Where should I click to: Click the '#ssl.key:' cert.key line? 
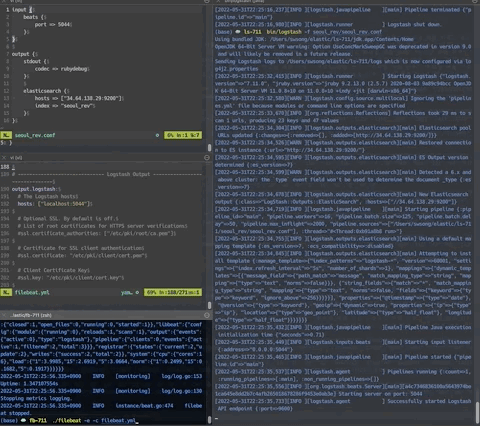tap(71, 278)
